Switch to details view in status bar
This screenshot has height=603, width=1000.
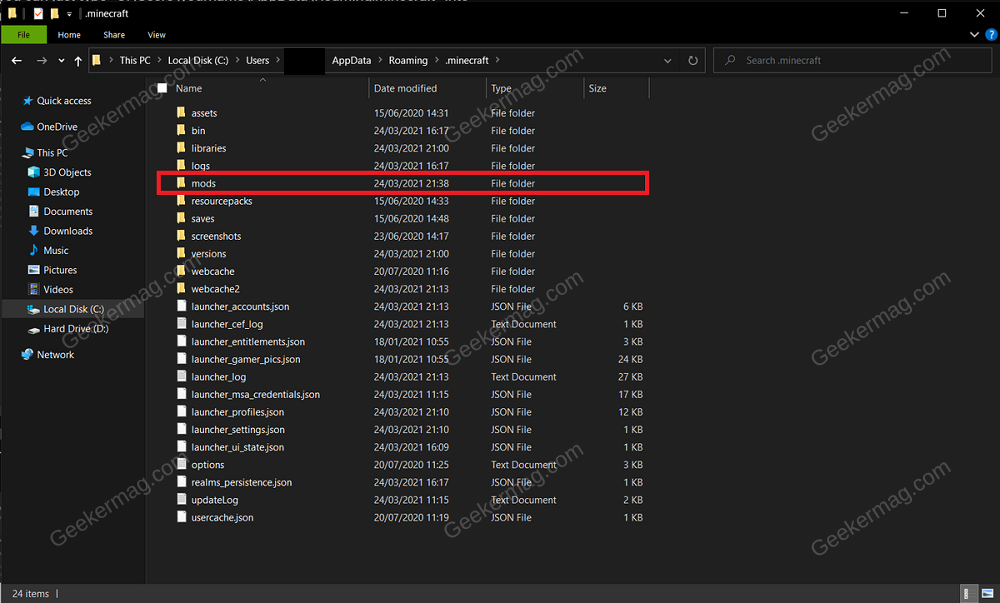coord(968,593)
